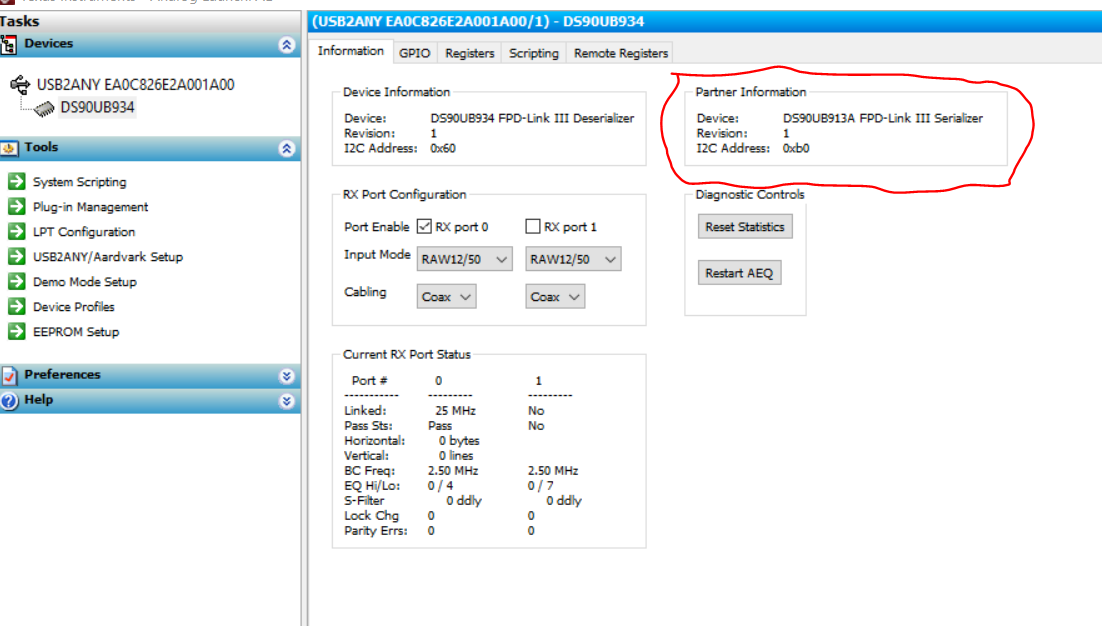Image resolution: width=1102 pixels, height=626 pixels.
Task: Open EEPROM Setup
Action: click(76, 332)
